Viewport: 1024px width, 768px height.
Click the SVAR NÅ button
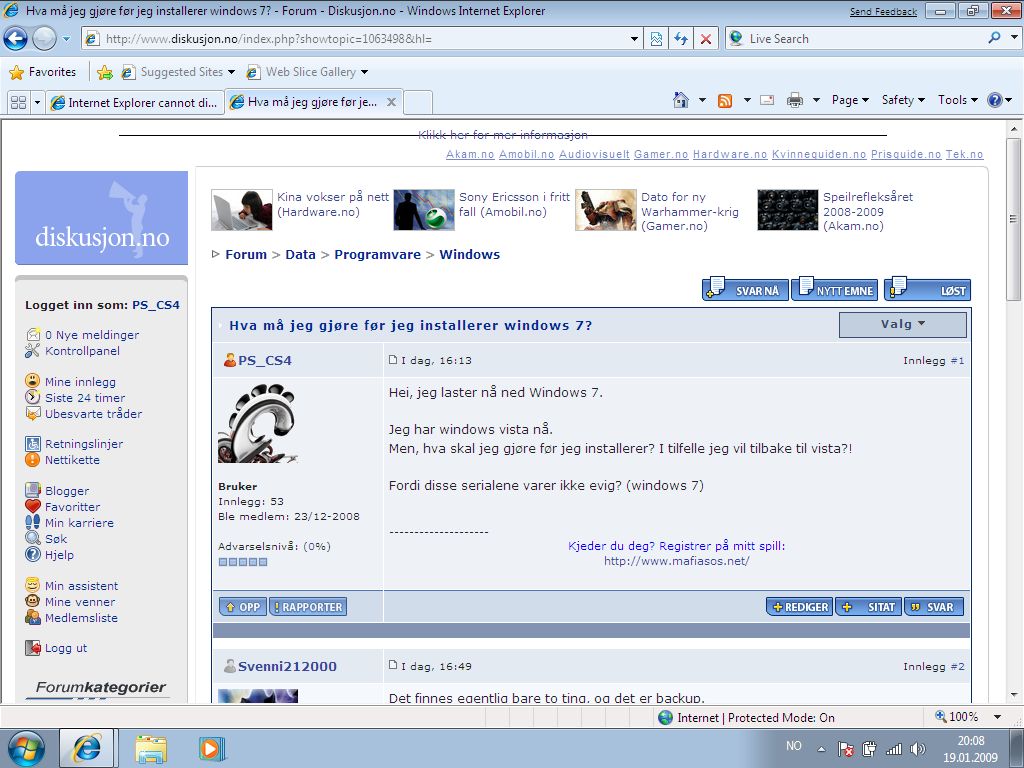[745, 289]
